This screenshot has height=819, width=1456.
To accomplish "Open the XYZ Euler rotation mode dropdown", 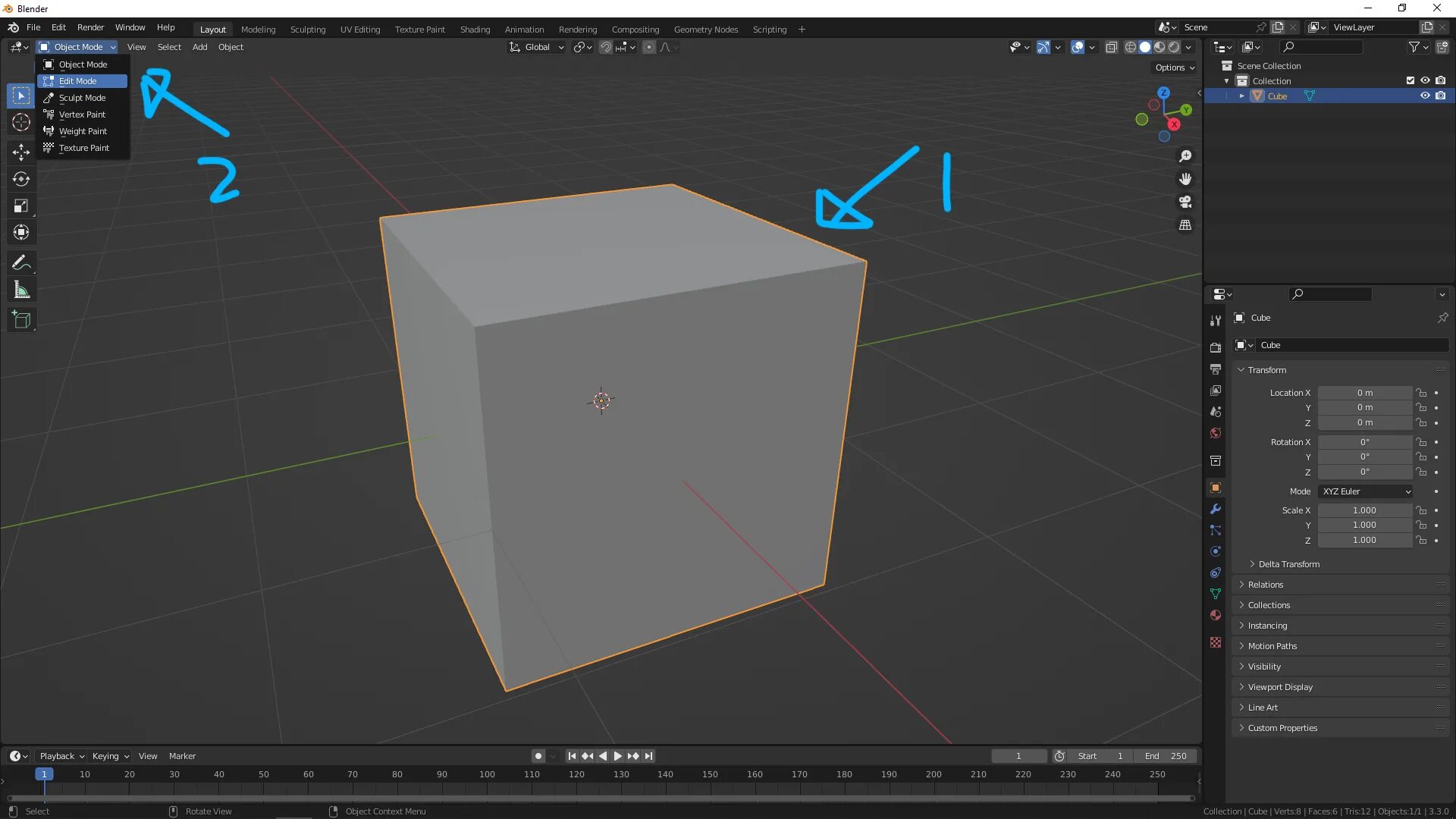I will click(1365, 491).
